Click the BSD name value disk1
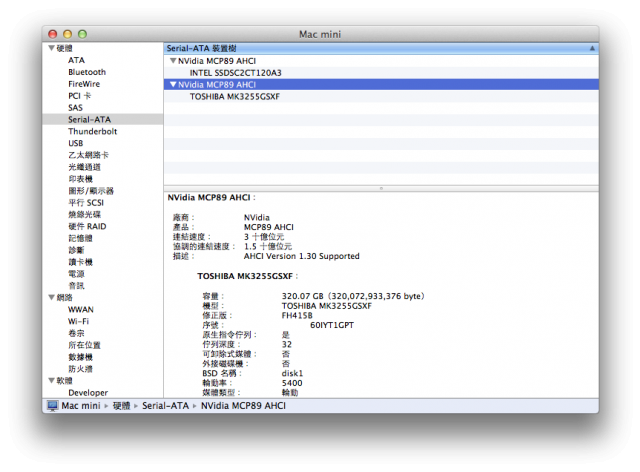Viewport: 640px width, 472px height. (x=292, y=373)
